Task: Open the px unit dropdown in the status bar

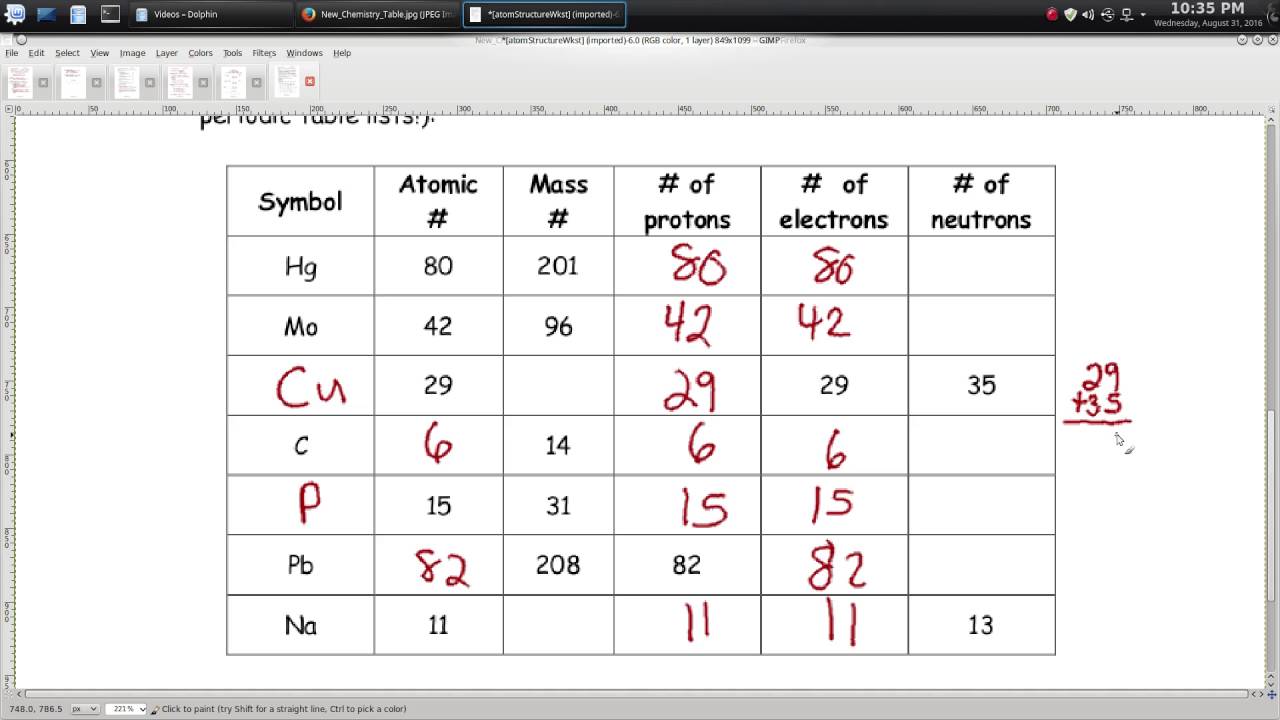Action: click(85, 708)
